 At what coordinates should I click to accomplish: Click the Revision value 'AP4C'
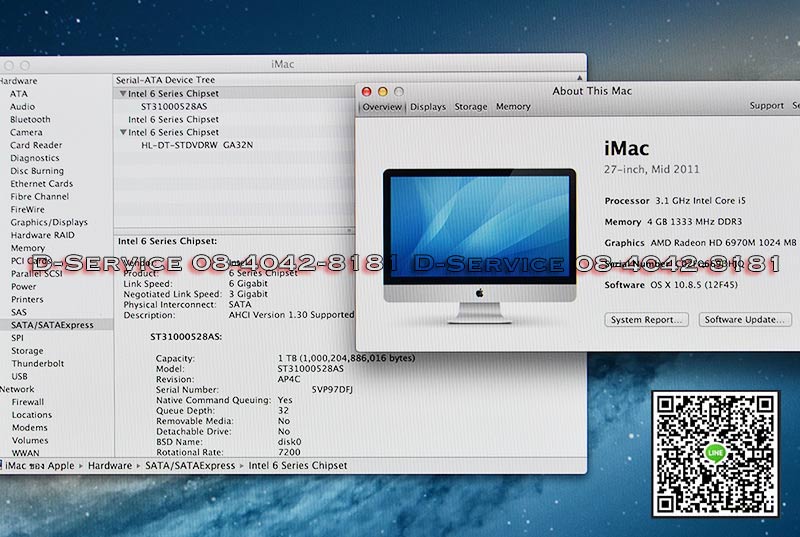[289, 379]
